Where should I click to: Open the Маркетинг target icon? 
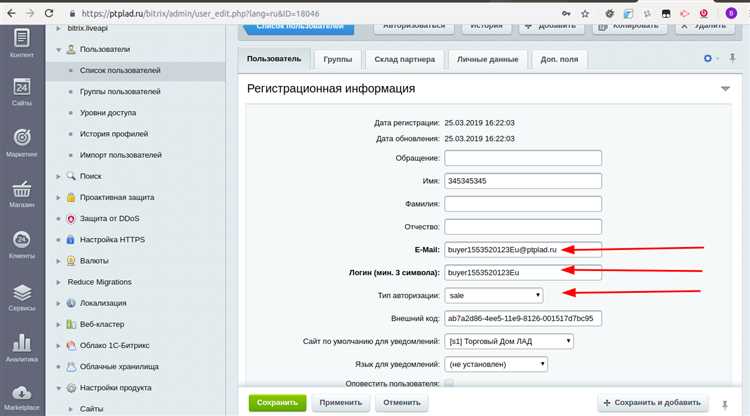(22, 143)
